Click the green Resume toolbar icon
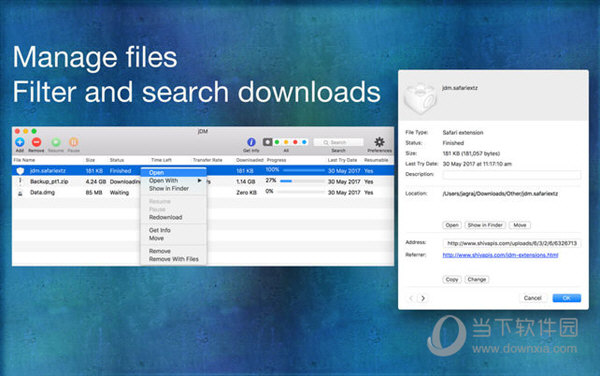 pyautogui.click(x=56, y=142)
